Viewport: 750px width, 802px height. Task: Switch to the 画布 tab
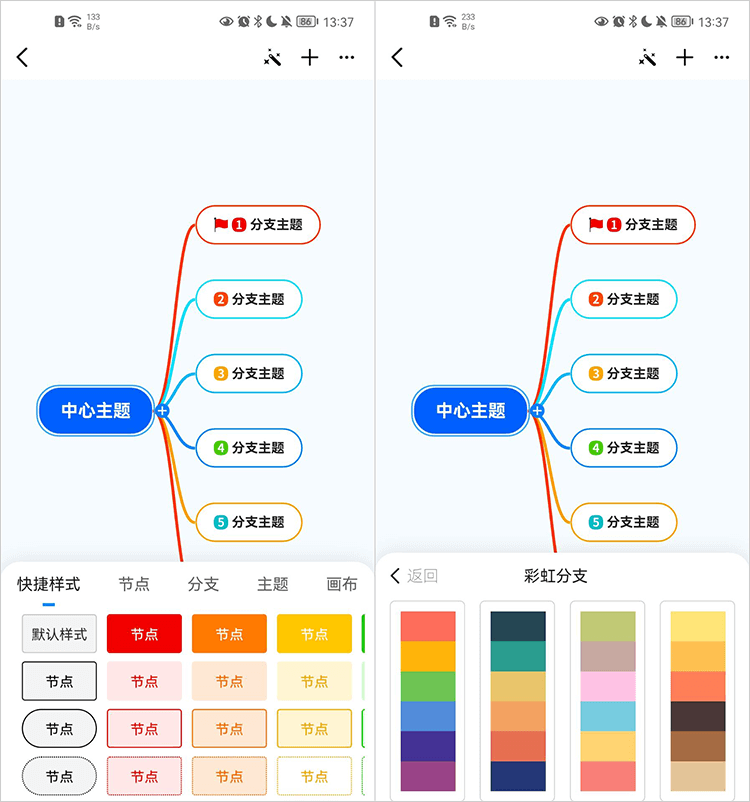tap(342, 584)
